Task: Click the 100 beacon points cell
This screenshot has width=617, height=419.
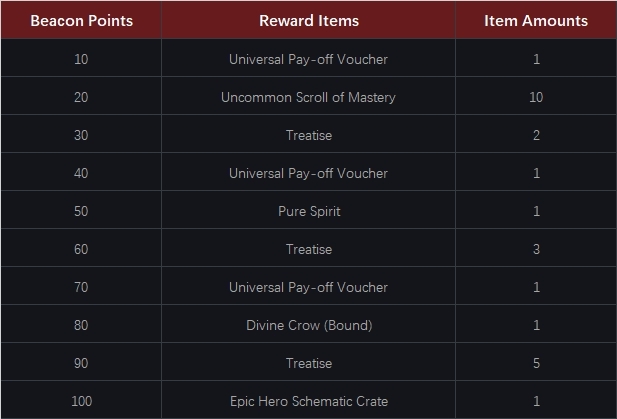Action: coord(81,401)
